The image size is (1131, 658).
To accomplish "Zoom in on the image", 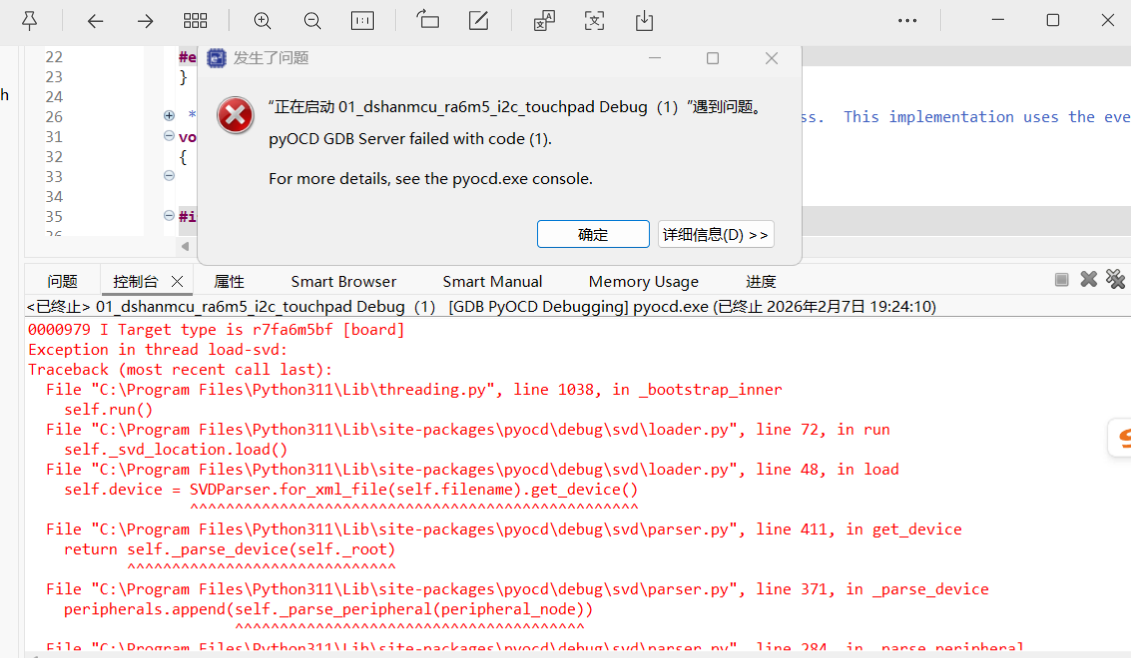I will [x=262, y=21].
